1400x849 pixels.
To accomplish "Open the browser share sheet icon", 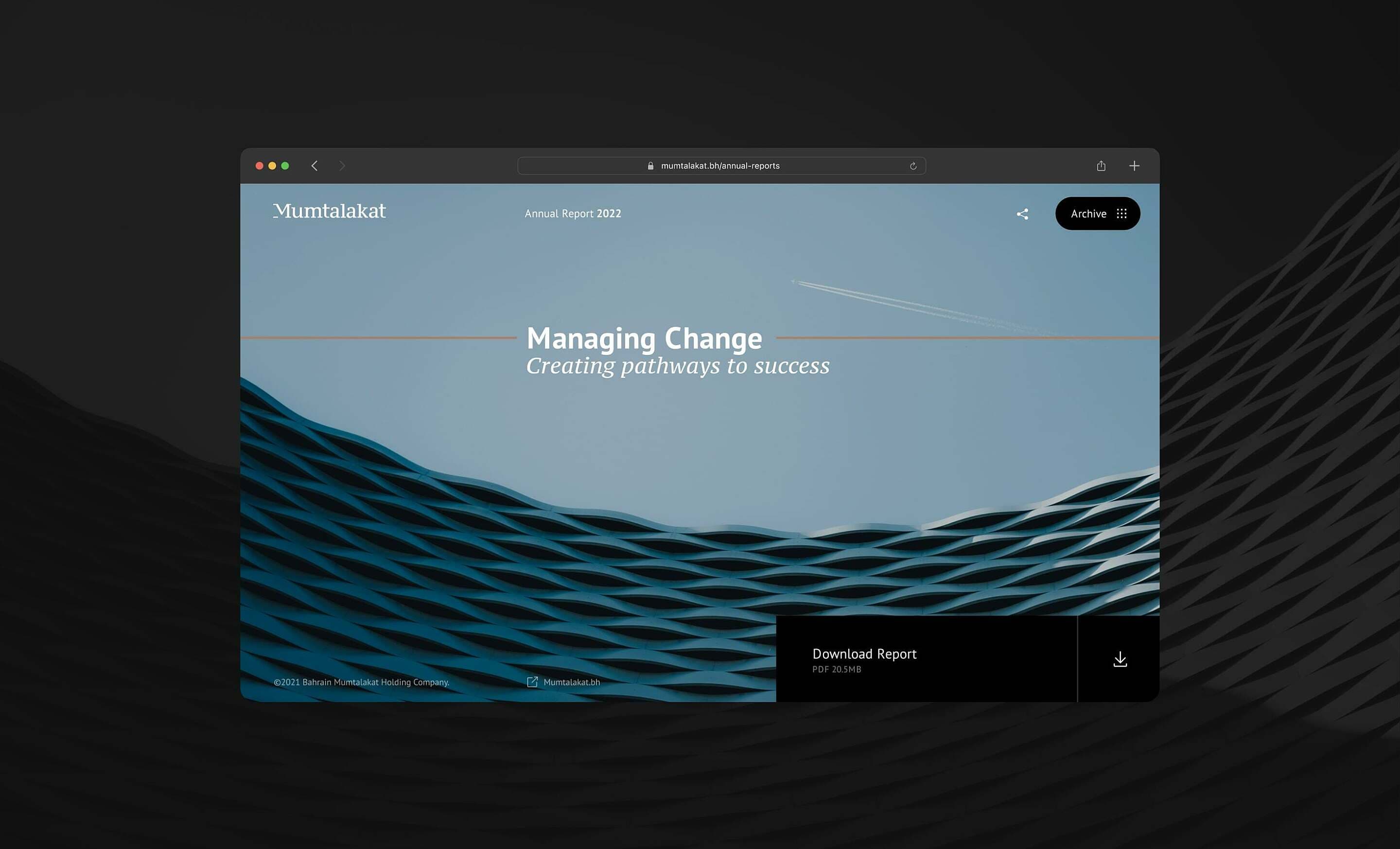I will 1101,165.
